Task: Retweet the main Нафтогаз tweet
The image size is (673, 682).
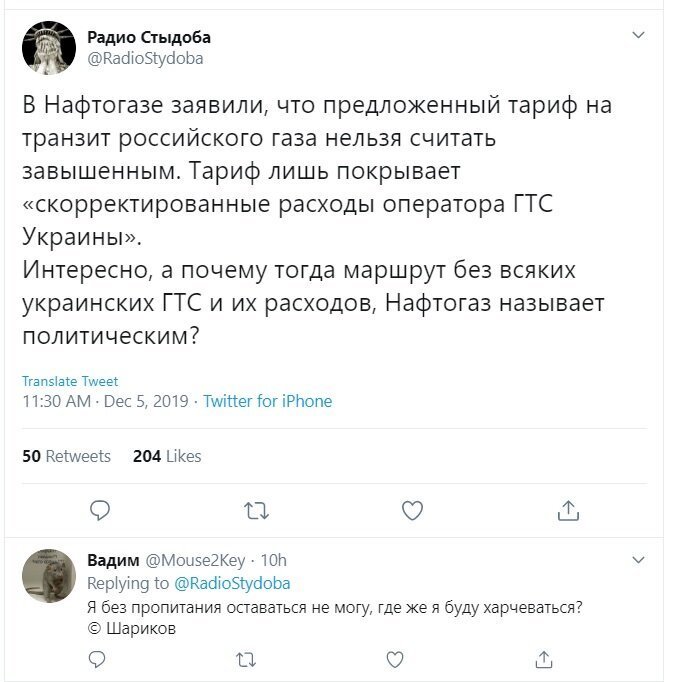Action: [x=256, y=511]
